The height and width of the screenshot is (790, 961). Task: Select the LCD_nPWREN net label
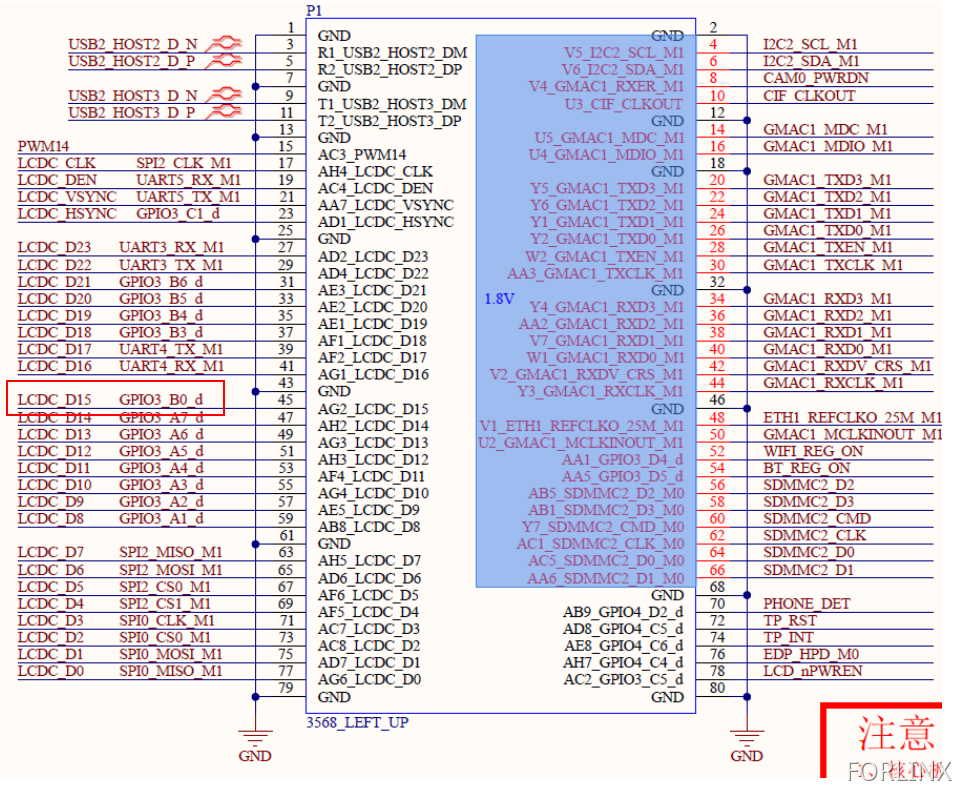pos(812,671)
